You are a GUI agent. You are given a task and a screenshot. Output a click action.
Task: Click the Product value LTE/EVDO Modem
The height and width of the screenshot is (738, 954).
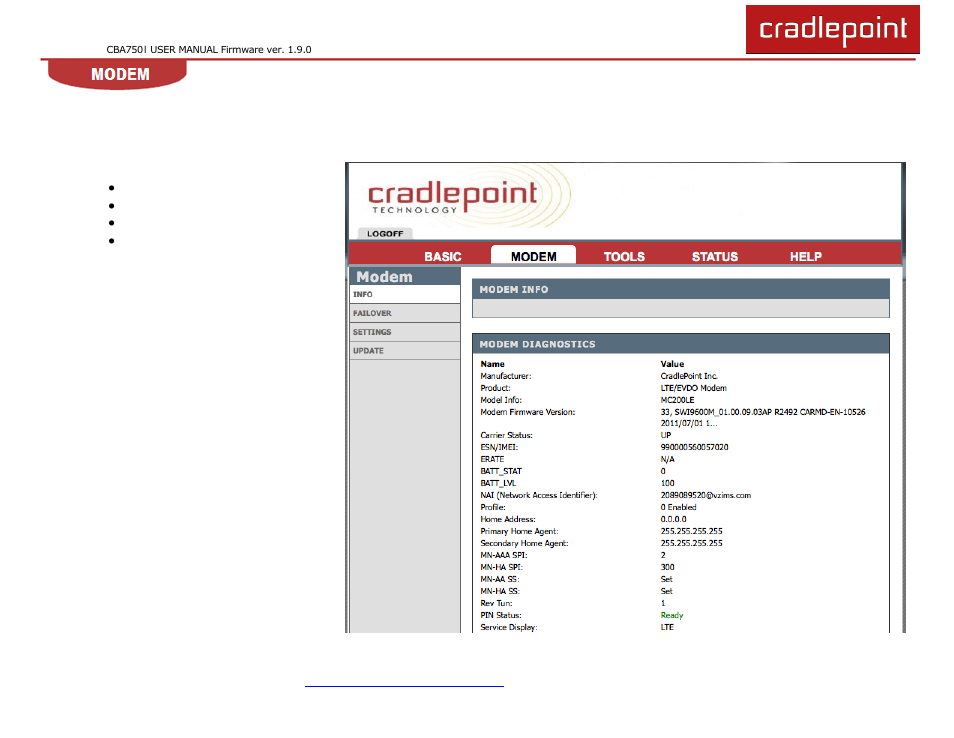pyautogui.click(x=694, y=388)
